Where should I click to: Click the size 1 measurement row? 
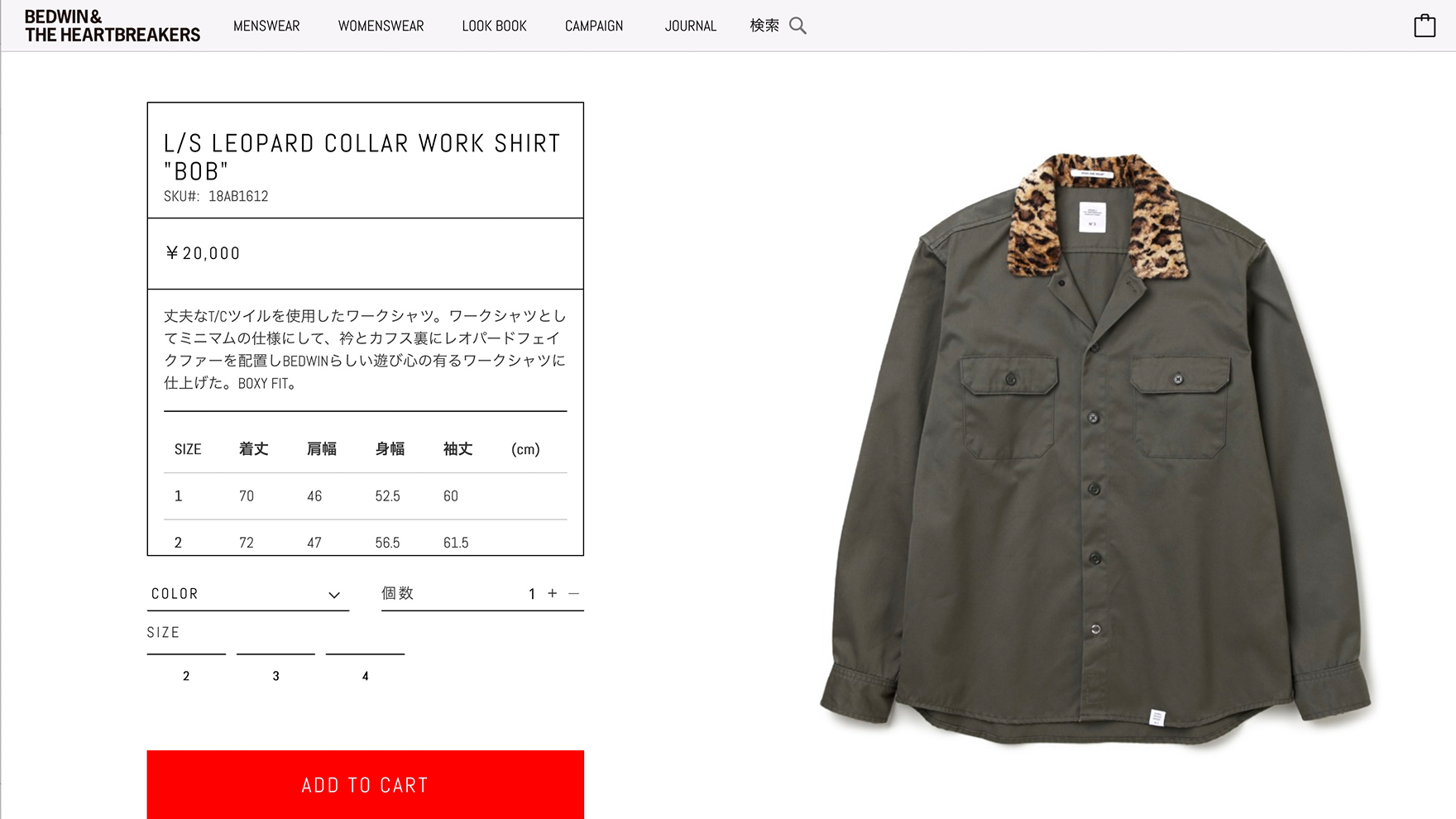366,496
